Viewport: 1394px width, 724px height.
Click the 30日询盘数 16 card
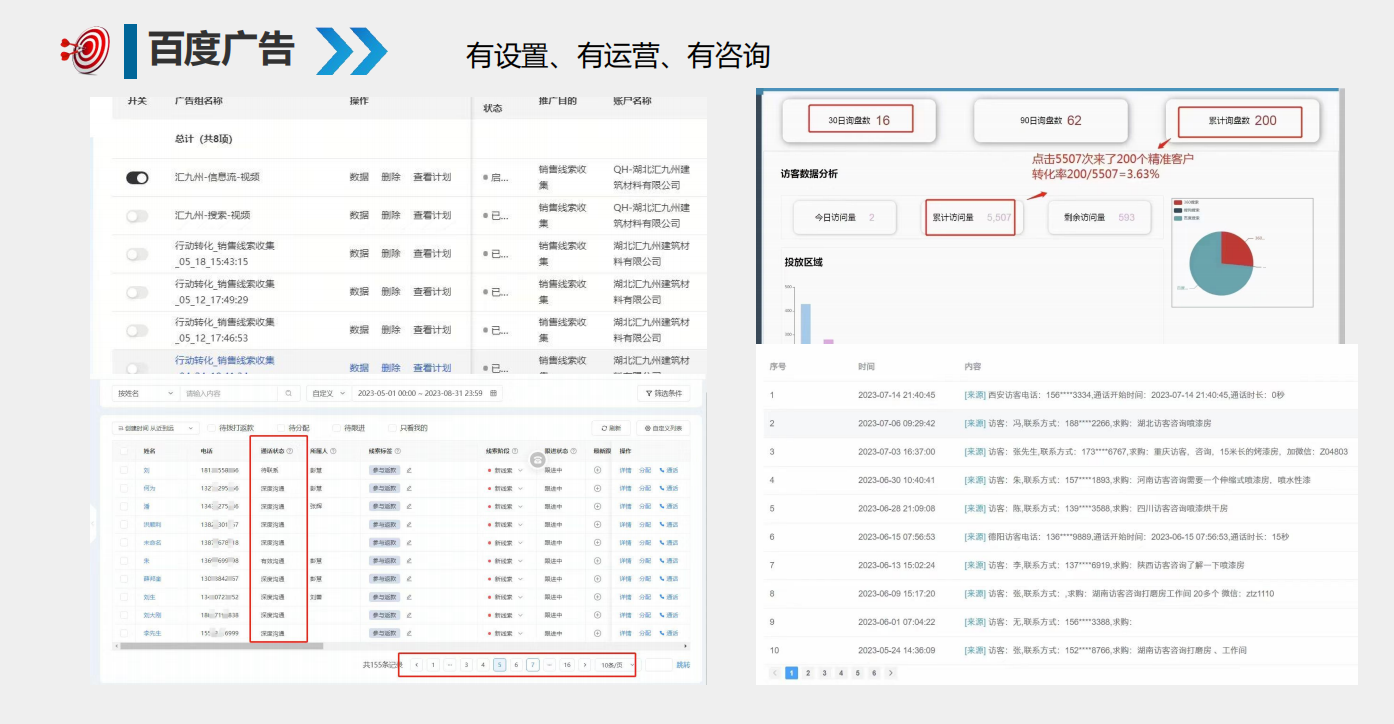859,120
